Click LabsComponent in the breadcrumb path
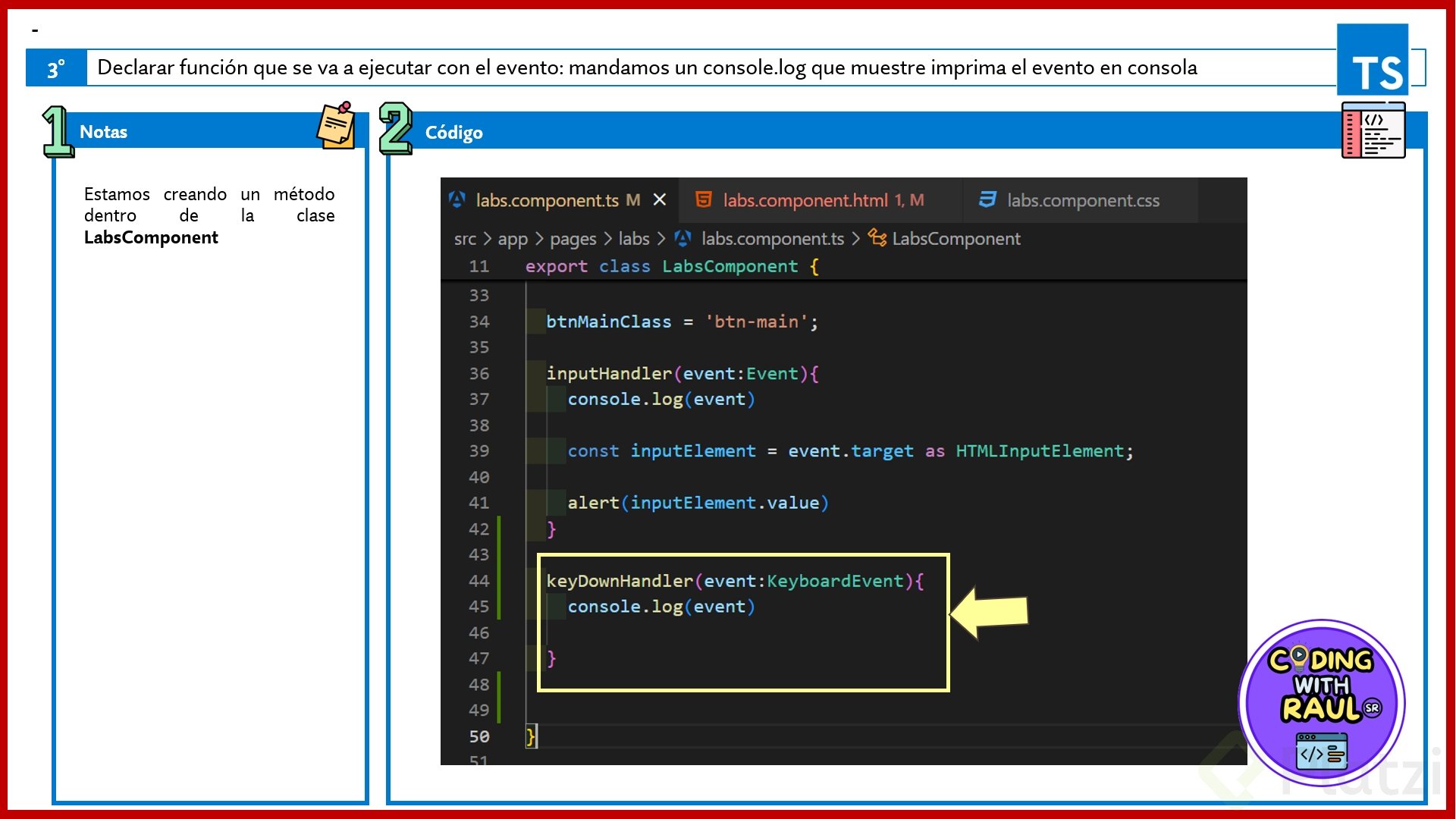This screenshot has width=1456, height=819. (955, 239)
